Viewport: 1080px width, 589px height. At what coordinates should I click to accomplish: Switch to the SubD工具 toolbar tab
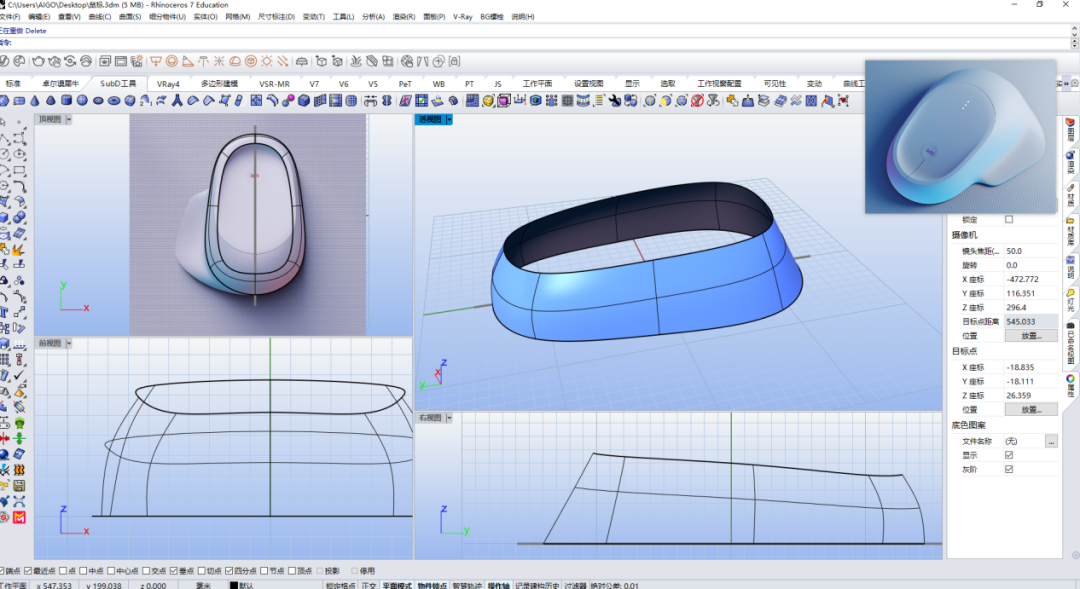tap(118, 83)
